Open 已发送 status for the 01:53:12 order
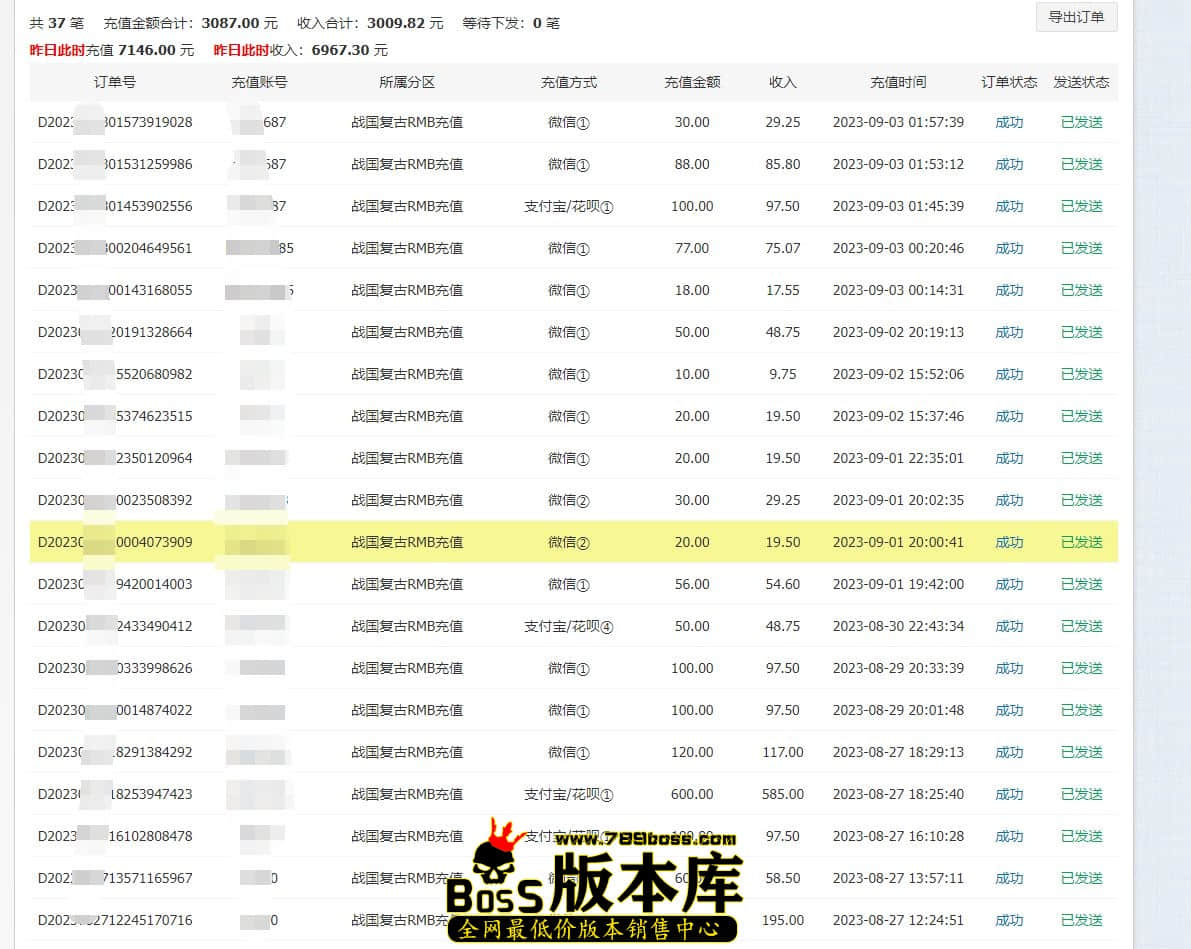 point(1081,164)
